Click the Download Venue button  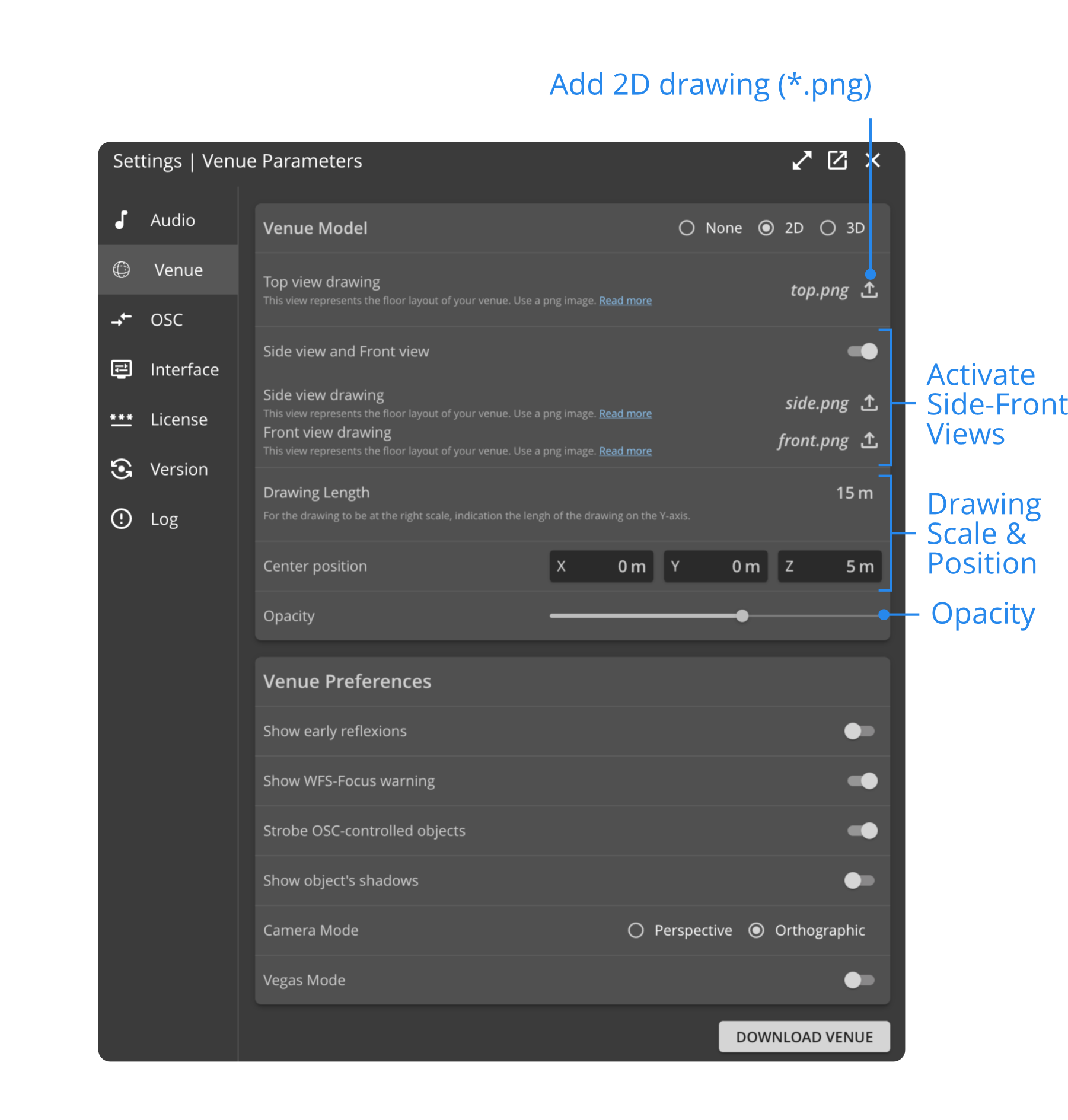804,1036
